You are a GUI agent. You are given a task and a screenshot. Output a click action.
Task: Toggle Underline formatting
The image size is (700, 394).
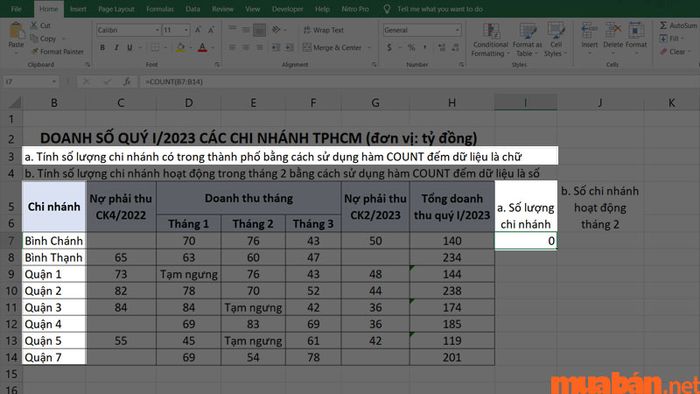(130, 47)
